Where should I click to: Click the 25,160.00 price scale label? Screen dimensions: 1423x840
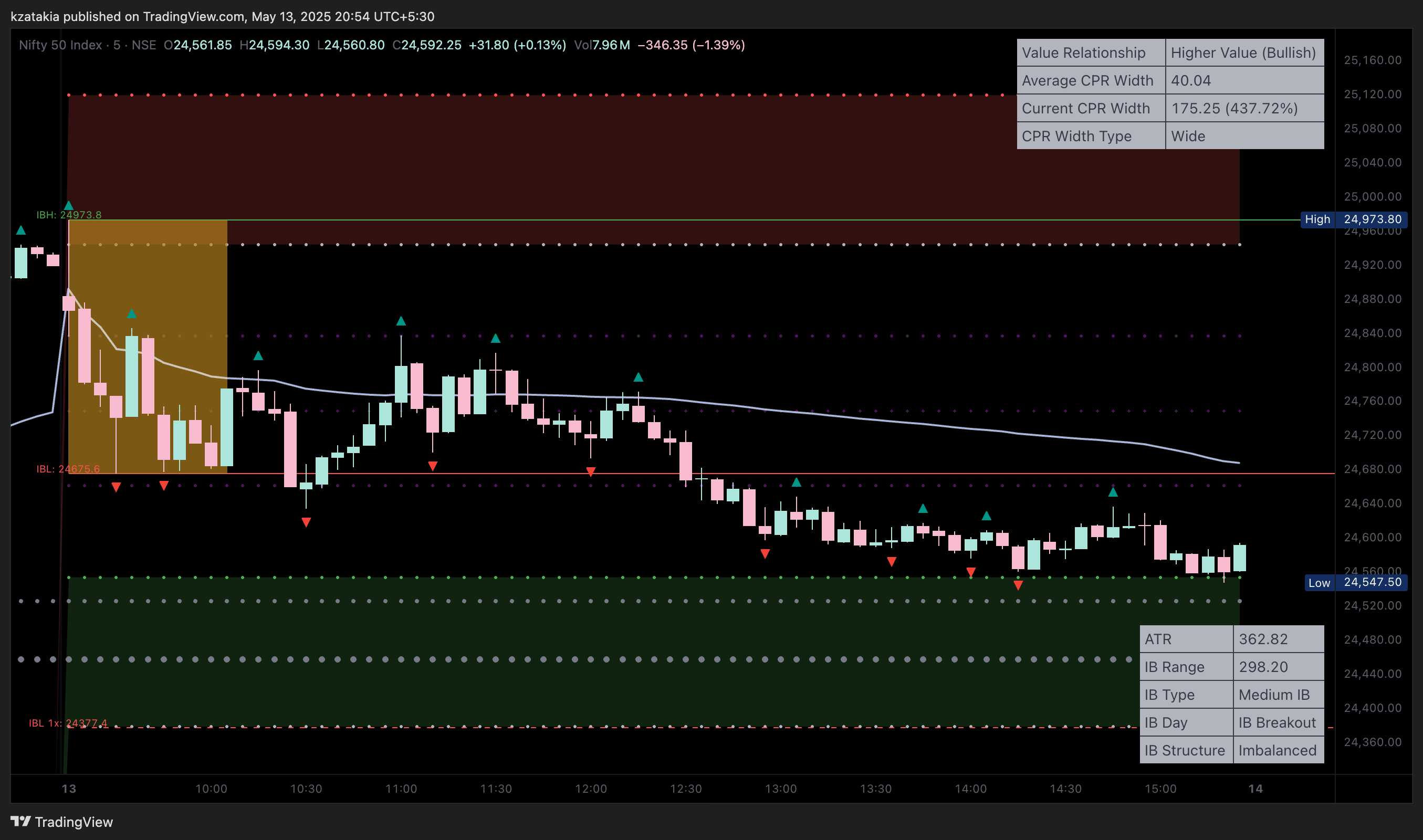pyautogui.click(x=1373, y=60)
